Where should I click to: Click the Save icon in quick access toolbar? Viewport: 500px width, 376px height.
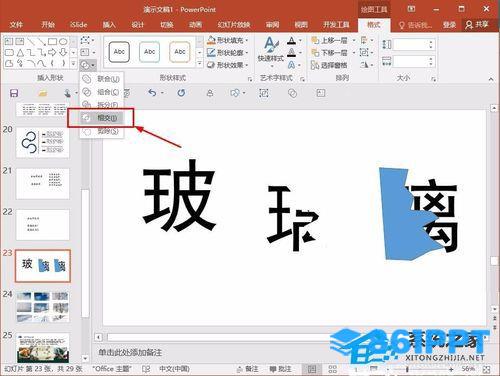coord(14,93)
